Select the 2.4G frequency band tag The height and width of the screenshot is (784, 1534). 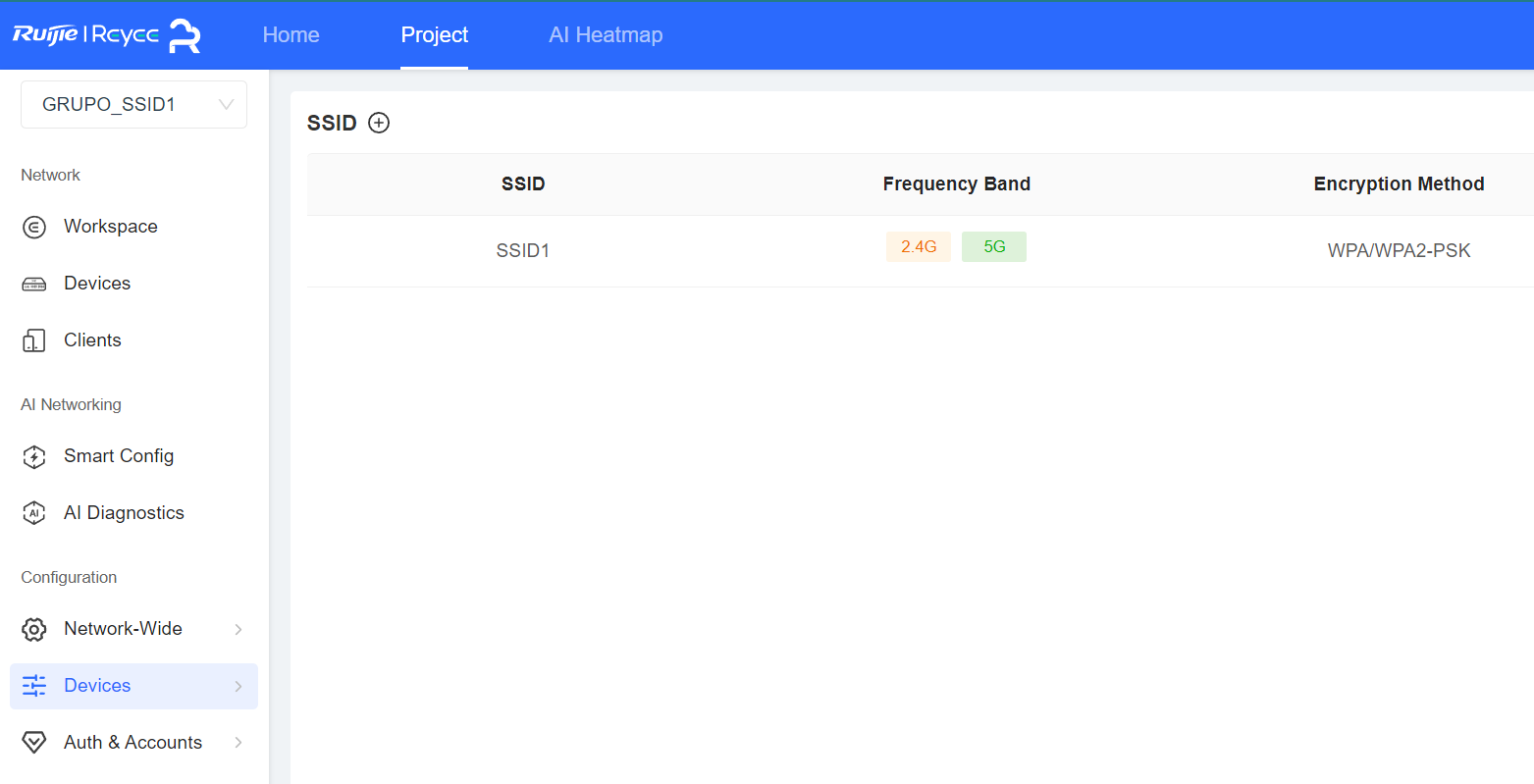point(919,246)
